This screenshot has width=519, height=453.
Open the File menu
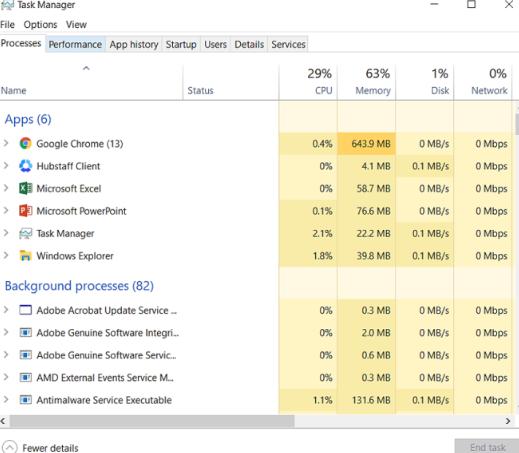(x=7, y=25)
